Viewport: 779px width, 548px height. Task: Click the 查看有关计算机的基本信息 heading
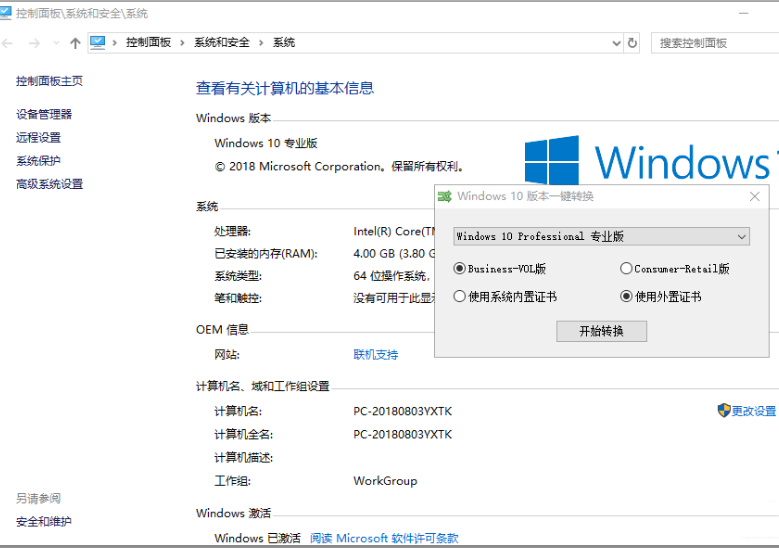(x=285, y=88)
